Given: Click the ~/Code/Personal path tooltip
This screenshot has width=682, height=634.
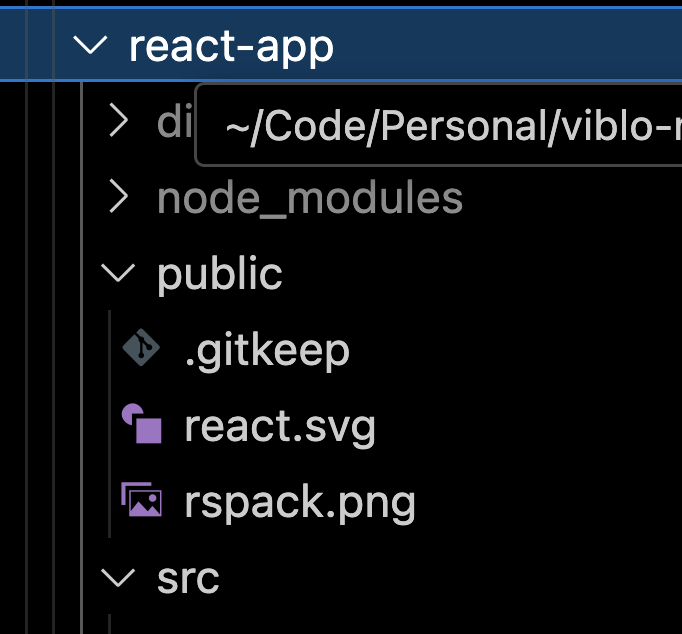Looking at the screenshot, I should click(440, 127).
